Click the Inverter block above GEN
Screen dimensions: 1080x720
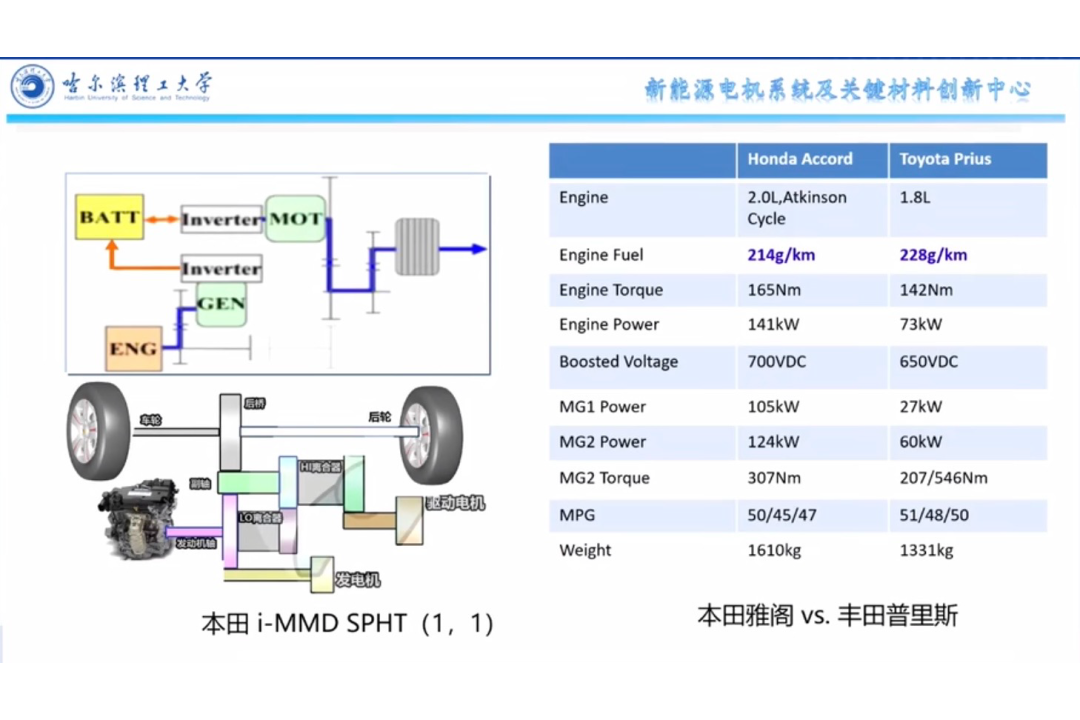tap(222, 269)
